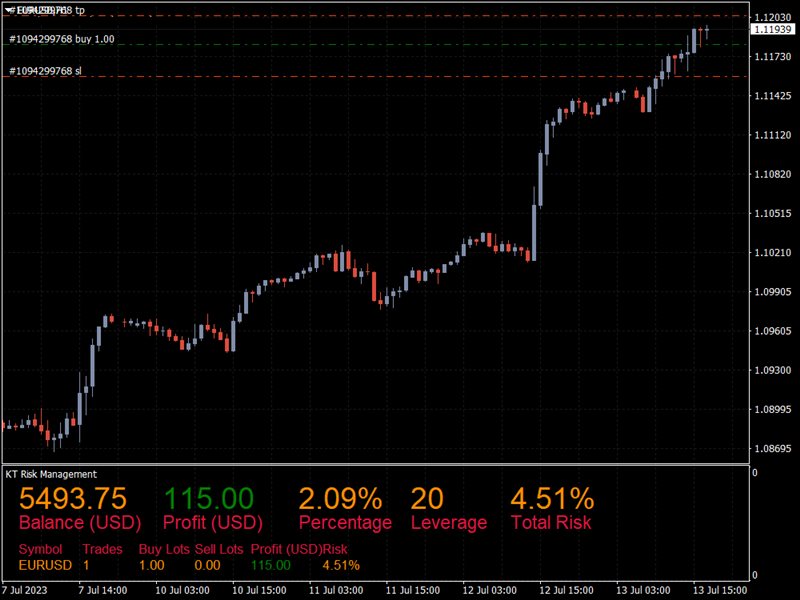The width and height of the screenshot is (800, 600).
Task: Click the 'KT Risk Management' indicator title
Action: tap(51, 474)
